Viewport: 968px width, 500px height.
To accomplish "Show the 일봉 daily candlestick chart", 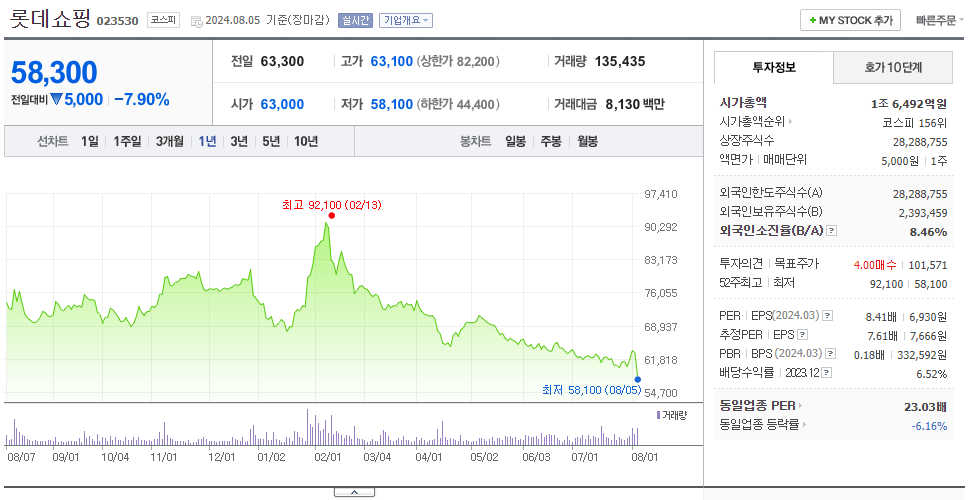I will click(515, 141).
